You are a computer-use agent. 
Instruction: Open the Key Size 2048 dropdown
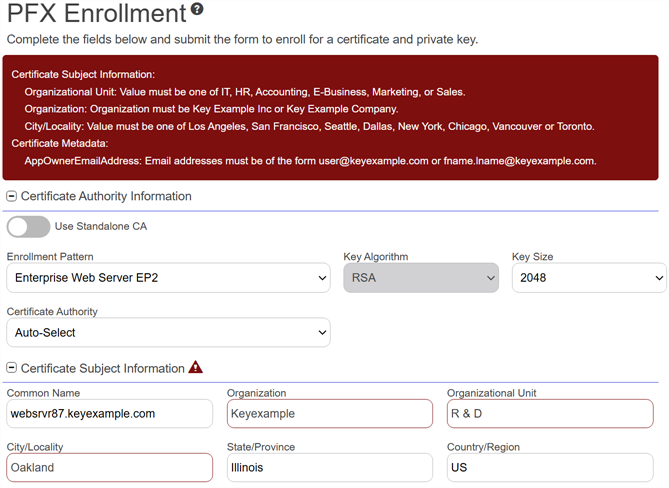click(588, 278)
